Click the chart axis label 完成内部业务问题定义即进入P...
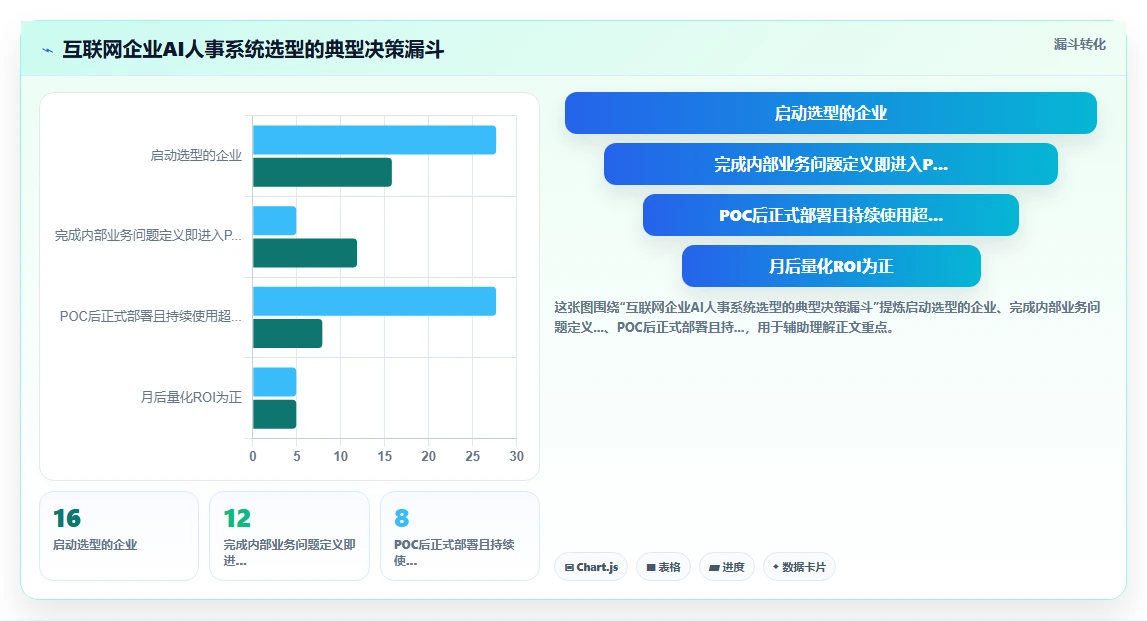 pos(148,236)
